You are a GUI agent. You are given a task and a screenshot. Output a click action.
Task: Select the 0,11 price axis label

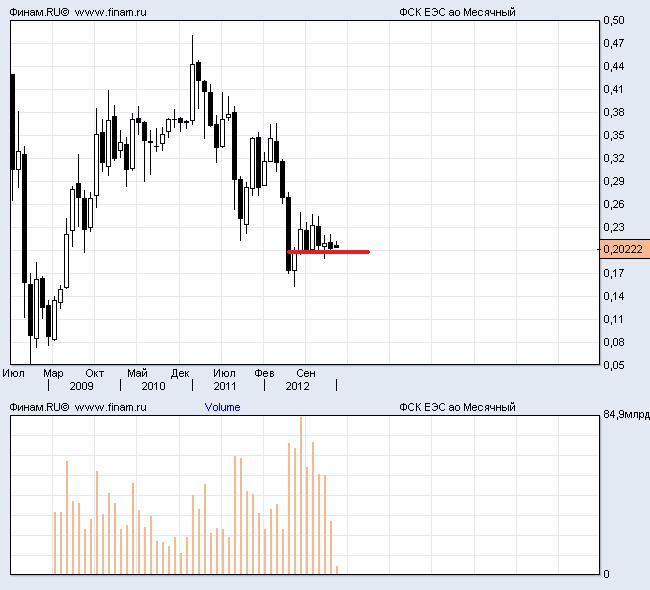pyautogui.click(x=614, y=319)
